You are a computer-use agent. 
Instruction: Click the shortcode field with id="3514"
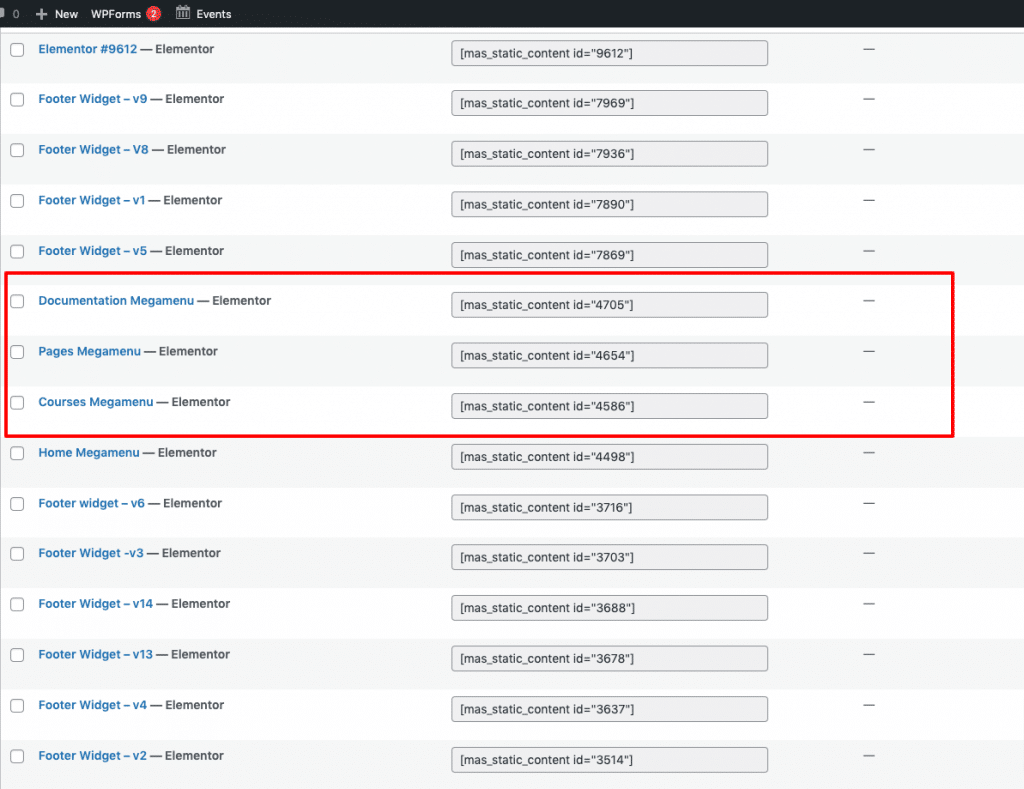point(609,760)
